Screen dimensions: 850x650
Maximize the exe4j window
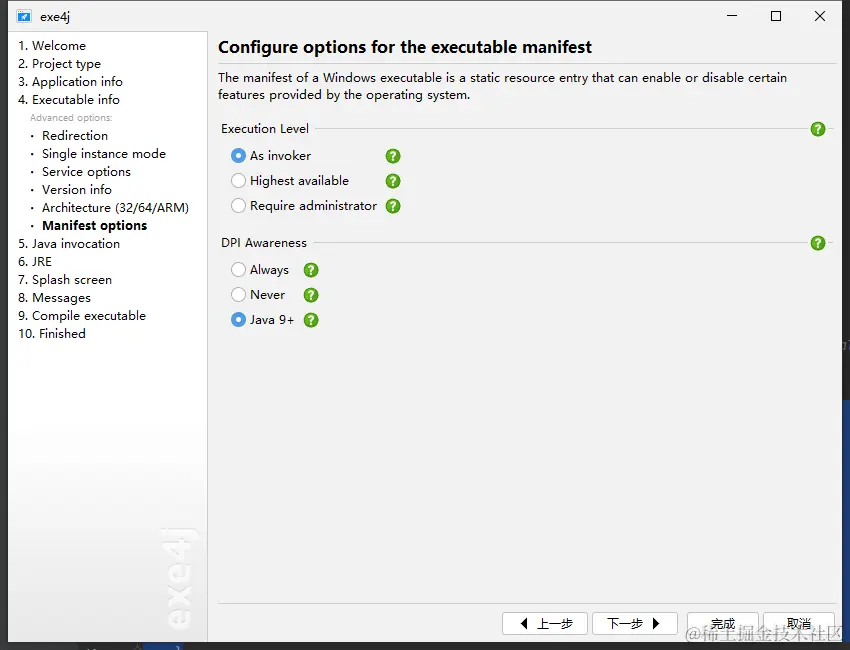(776, 16)
